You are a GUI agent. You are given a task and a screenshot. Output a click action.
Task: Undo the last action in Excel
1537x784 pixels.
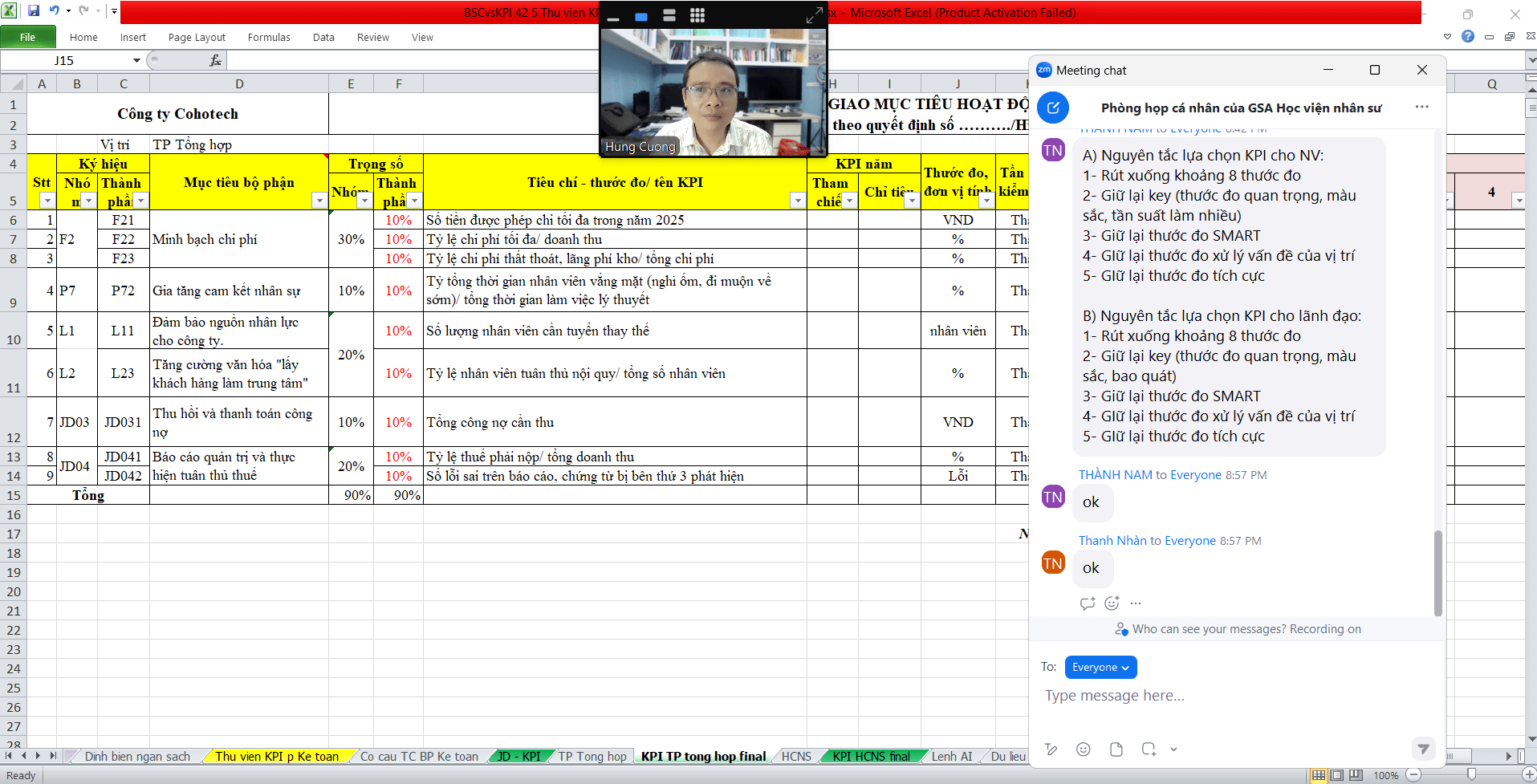click(55, 11)
